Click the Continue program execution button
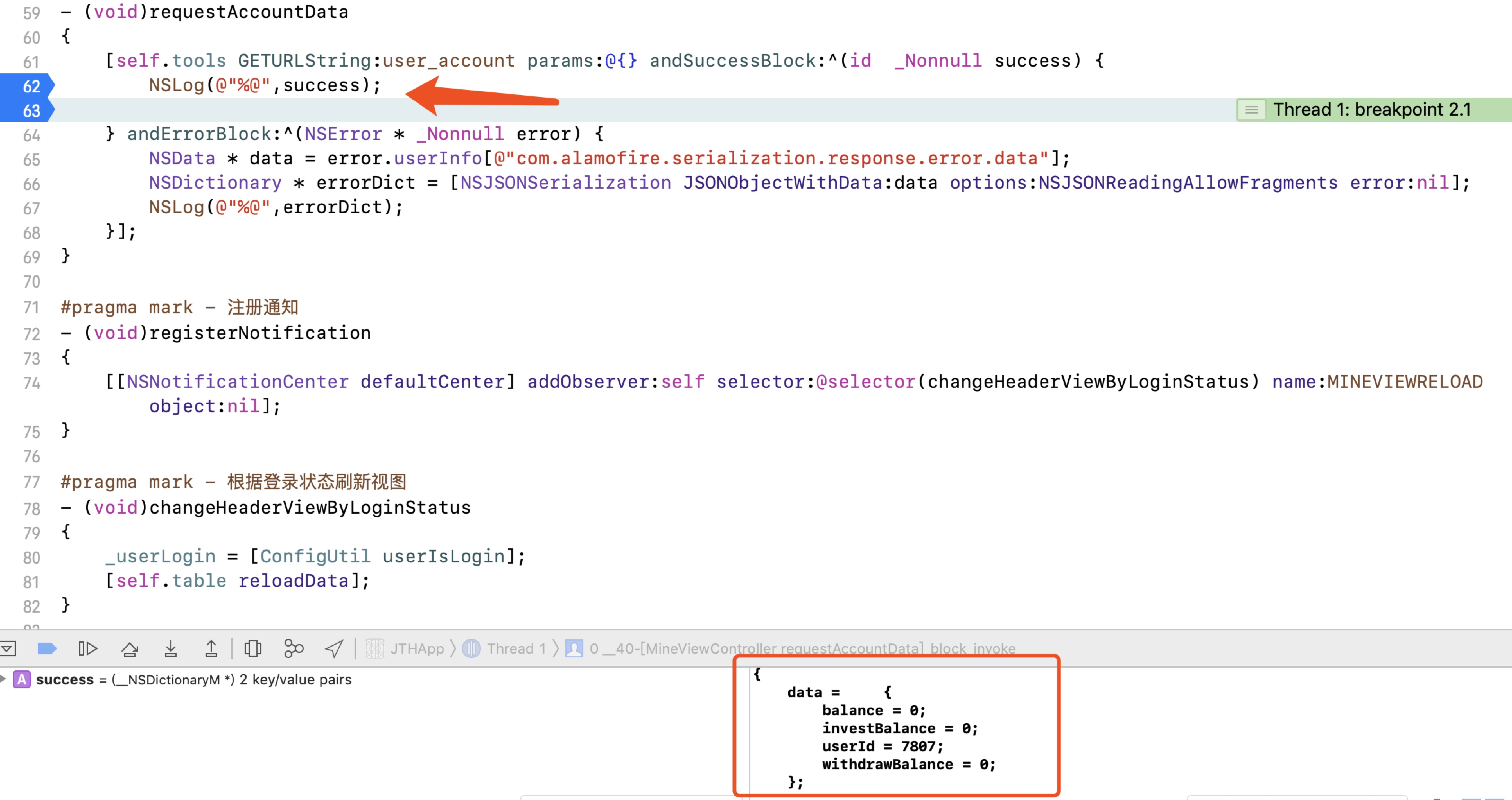Screen dimensions: 1512x800 coord(87,648)
